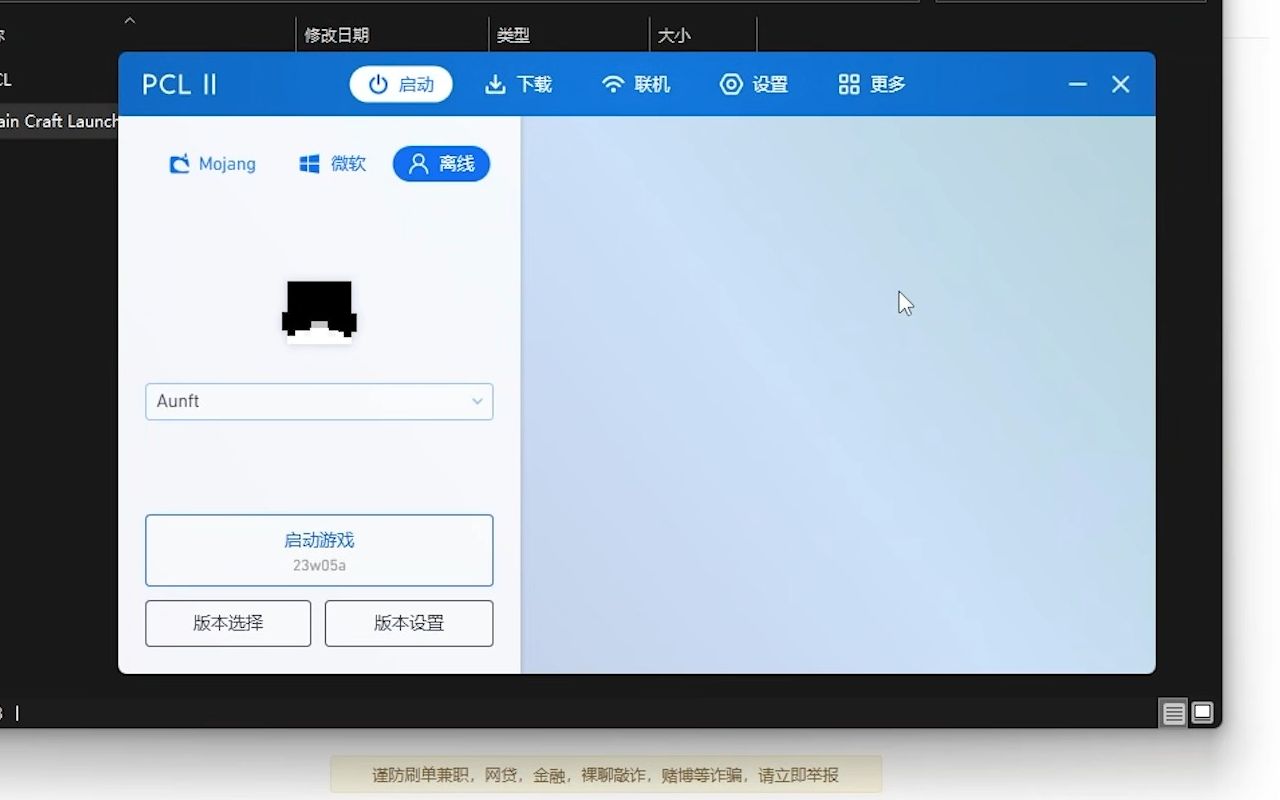Switch explorer to large icons view
The height and width of the screenshot is (800, 1280).
[x=1202, y=713]
